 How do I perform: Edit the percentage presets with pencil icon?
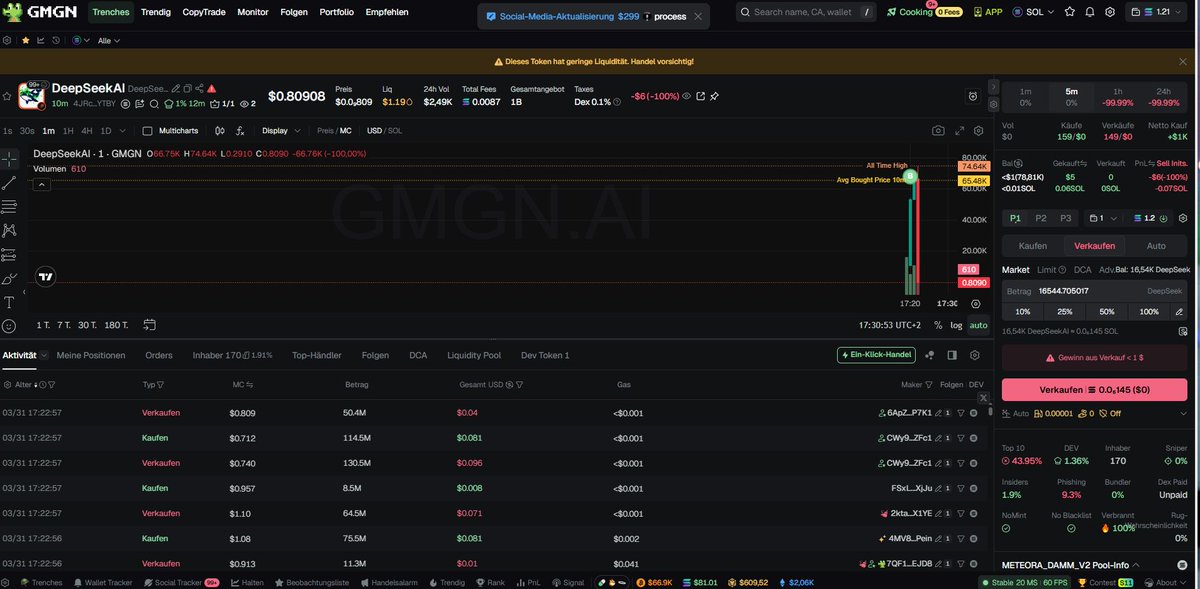(1179, 312)
